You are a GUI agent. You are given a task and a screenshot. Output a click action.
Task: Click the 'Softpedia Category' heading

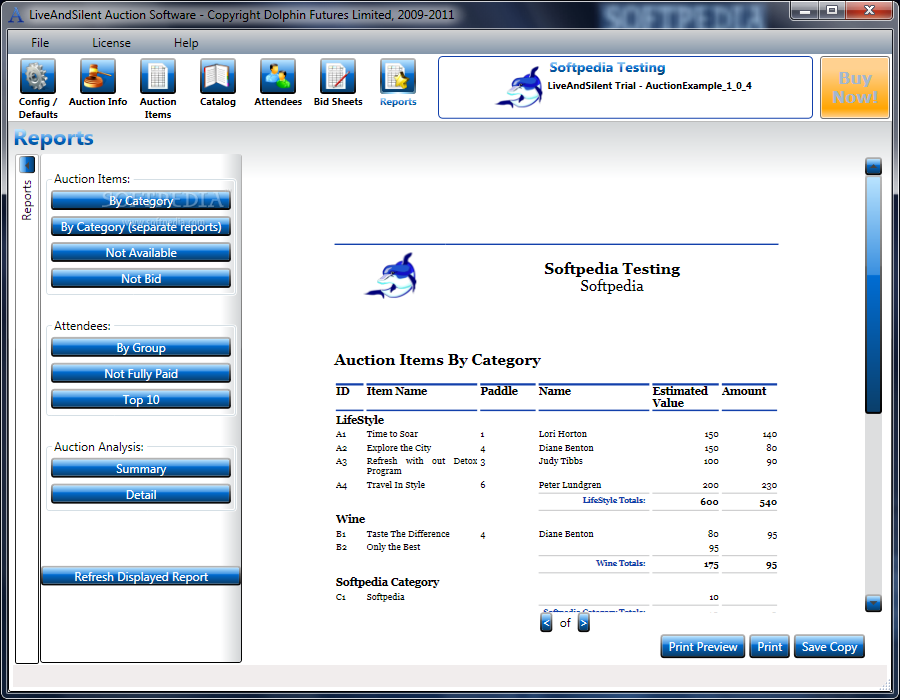tap(387, 582)
